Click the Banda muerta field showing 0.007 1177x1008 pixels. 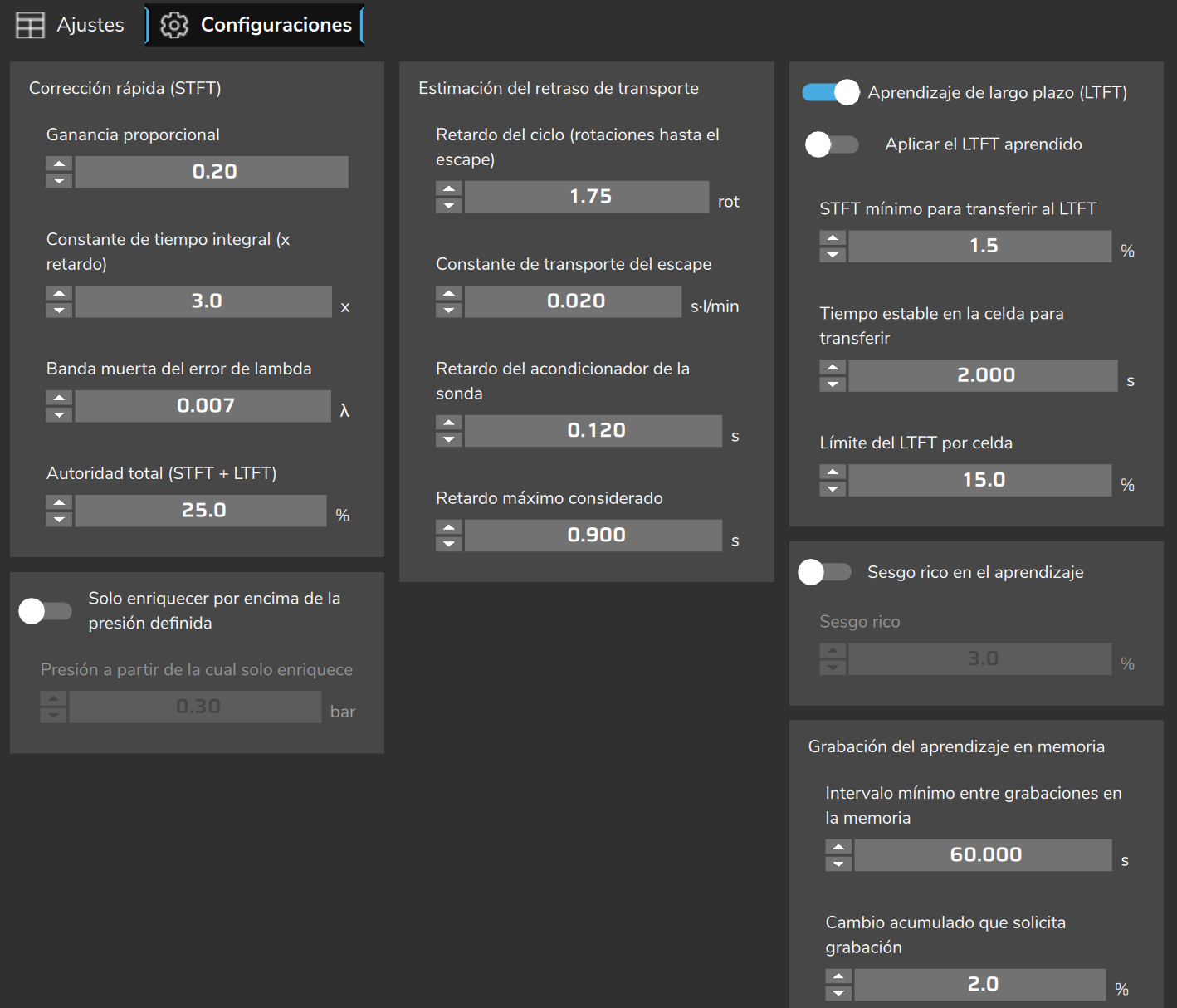click(x=203, y=406)
